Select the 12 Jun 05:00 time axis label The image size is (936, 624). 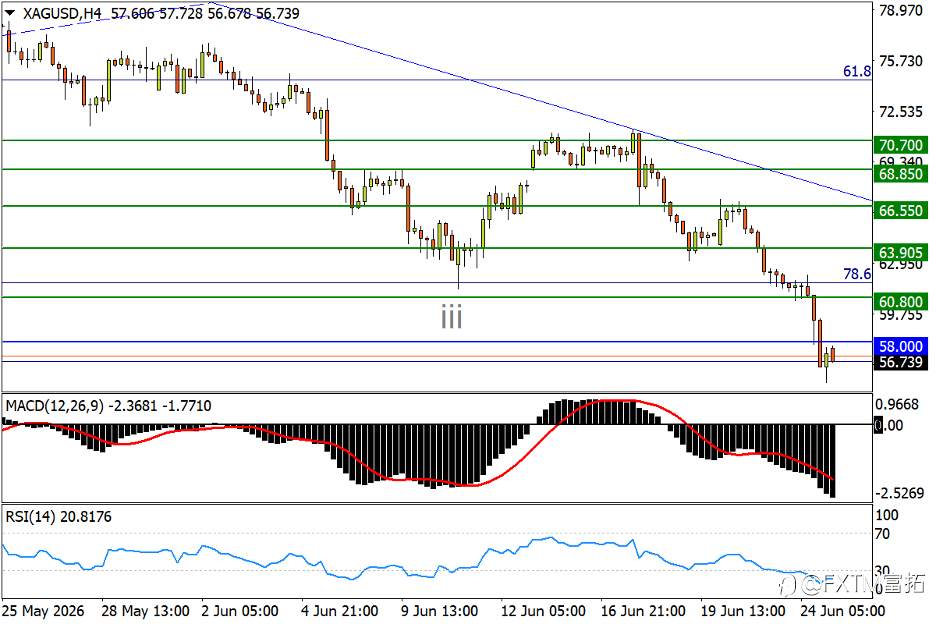coord(543,611)
